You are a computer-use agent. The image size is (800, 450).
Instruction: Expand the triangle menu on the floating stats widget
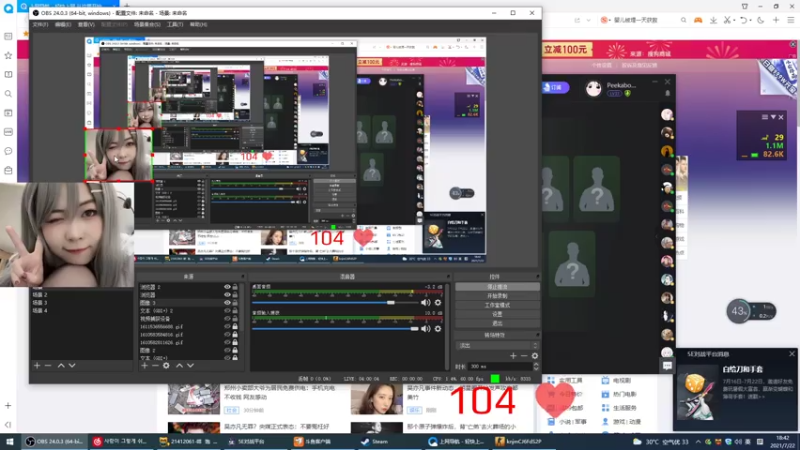773,117
